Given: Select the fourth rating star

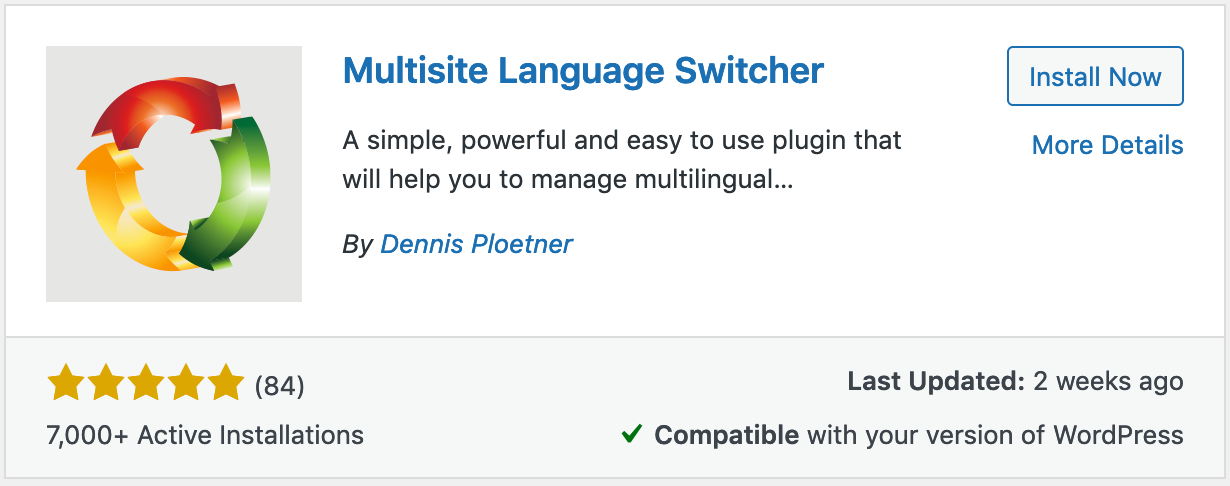Looking at the screenshot, I should (186, 383).
